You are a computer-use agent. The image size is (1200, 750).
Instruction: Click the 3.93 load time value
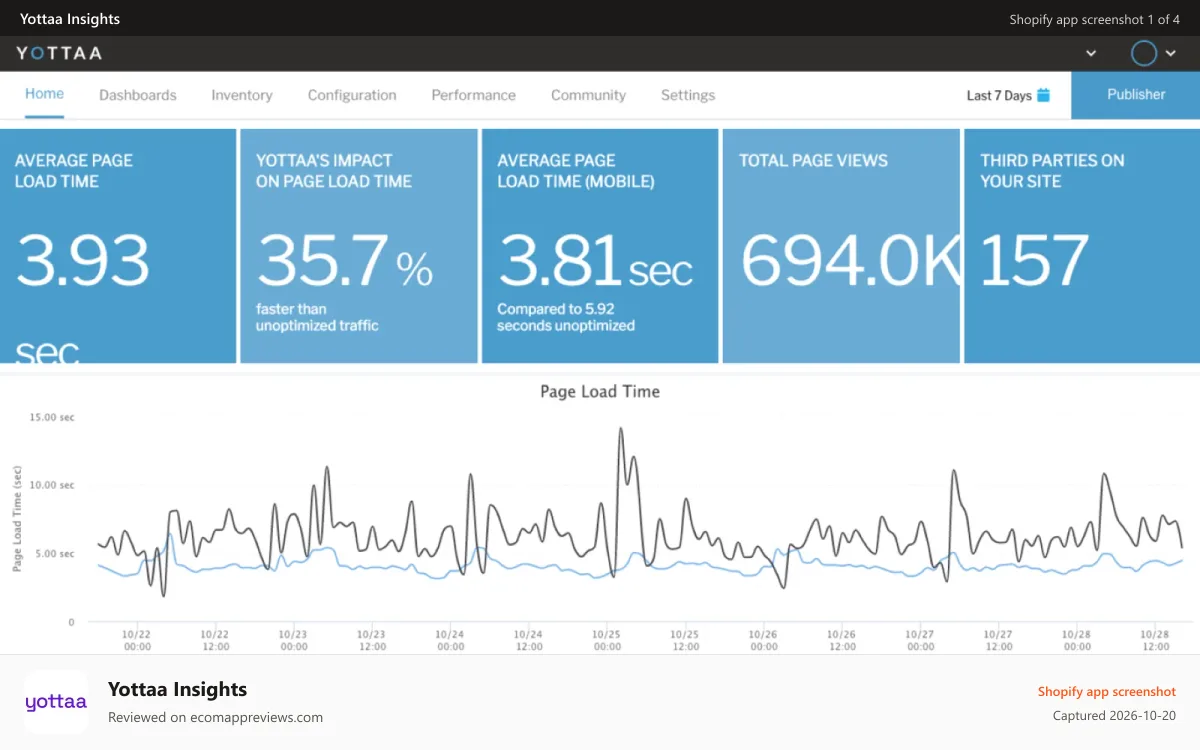pyautogui.click(x=83, y=261)
